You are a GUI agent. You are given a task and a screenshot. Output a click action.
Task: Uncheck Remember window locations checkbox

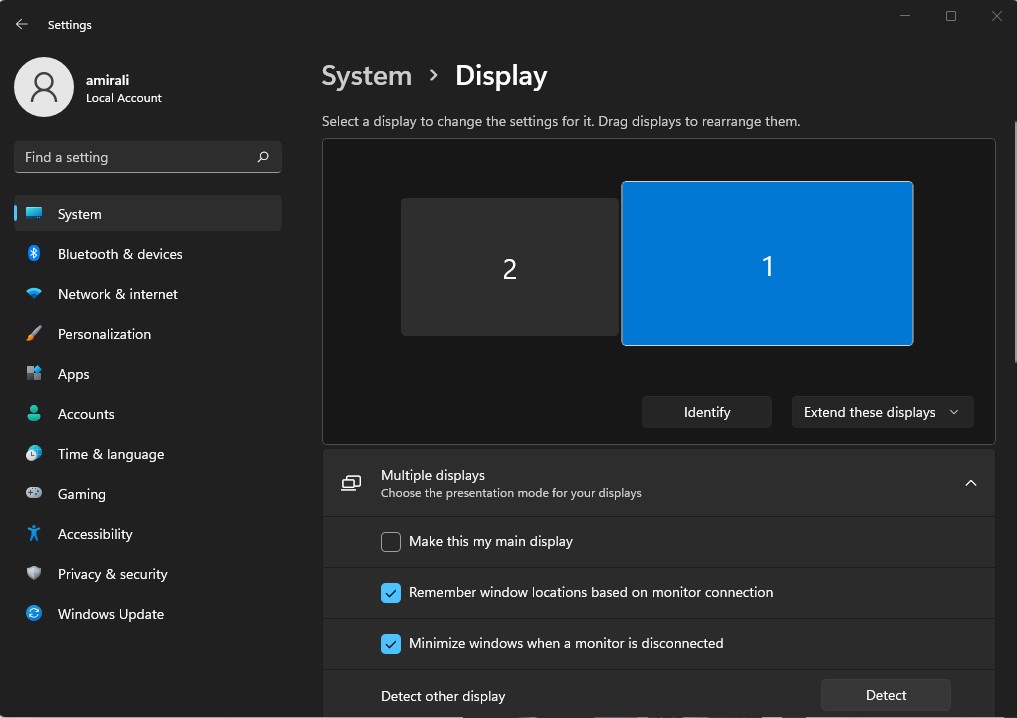pos(390,593)
